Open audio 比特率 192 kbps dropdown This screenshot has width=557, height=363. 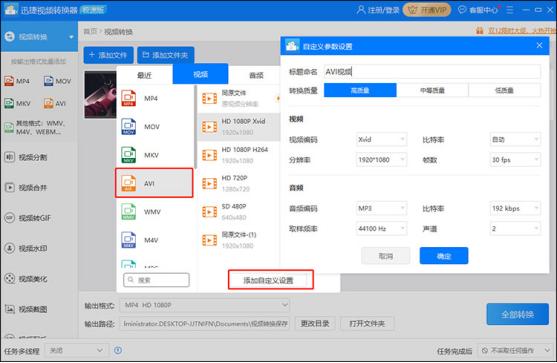tap(515, 208)
